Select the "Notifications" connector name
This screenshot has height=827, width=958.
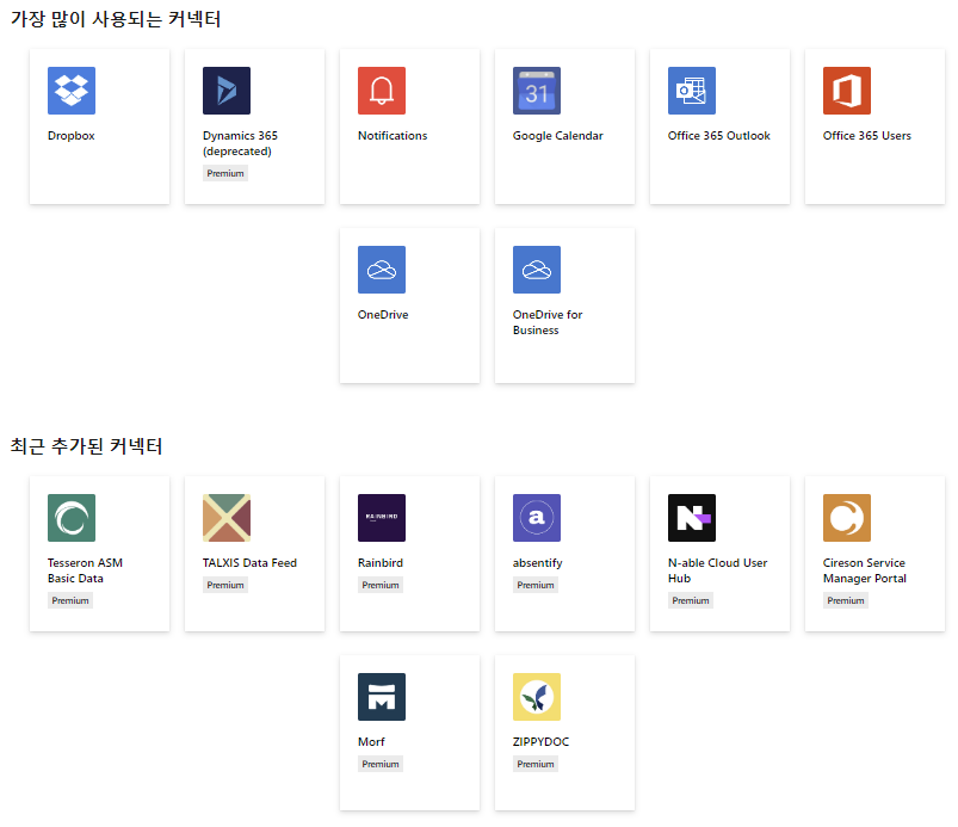click(x=393, y=136)
